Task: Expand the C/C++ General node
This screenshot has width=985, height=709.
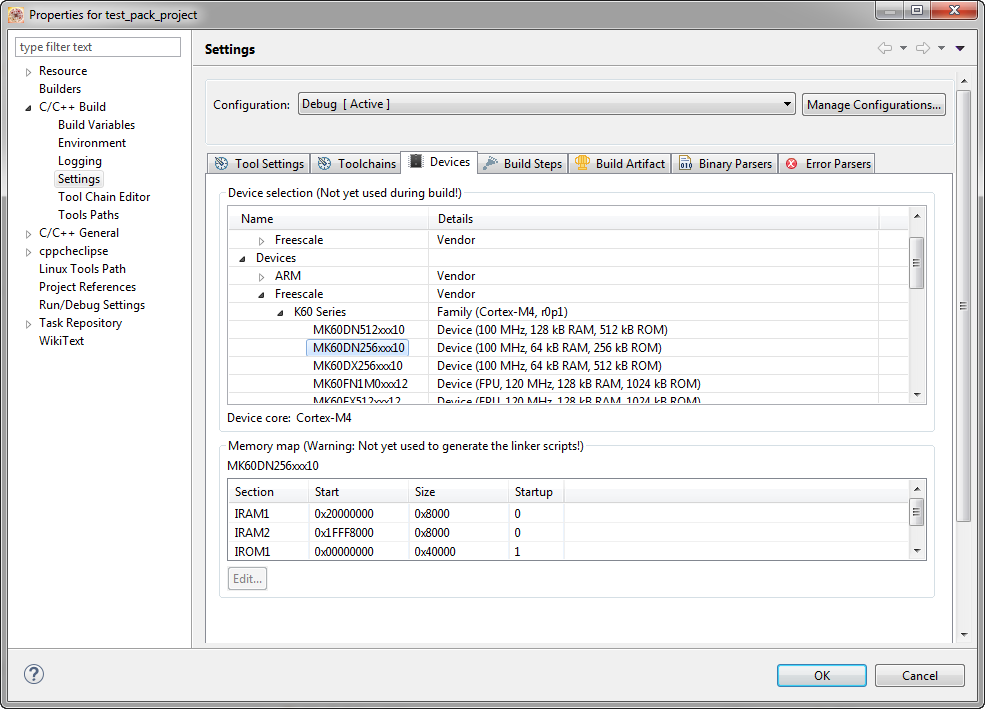Action: [28, 233]
